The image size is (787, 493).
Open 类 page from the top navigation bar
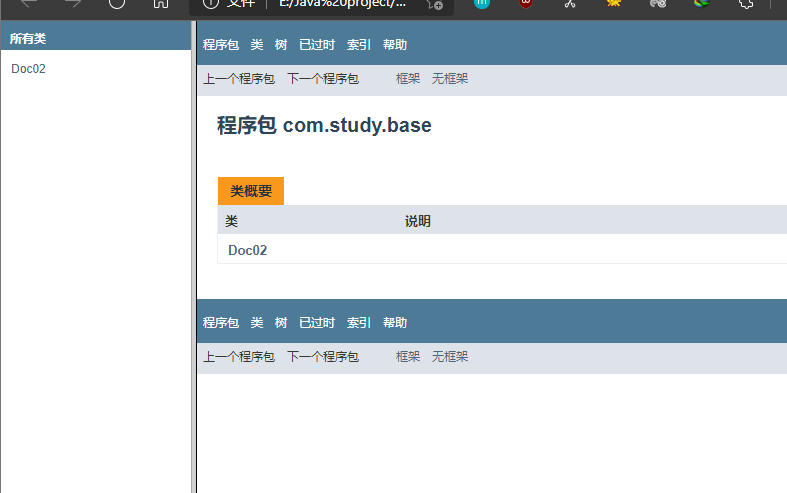[x=257, y=45]
